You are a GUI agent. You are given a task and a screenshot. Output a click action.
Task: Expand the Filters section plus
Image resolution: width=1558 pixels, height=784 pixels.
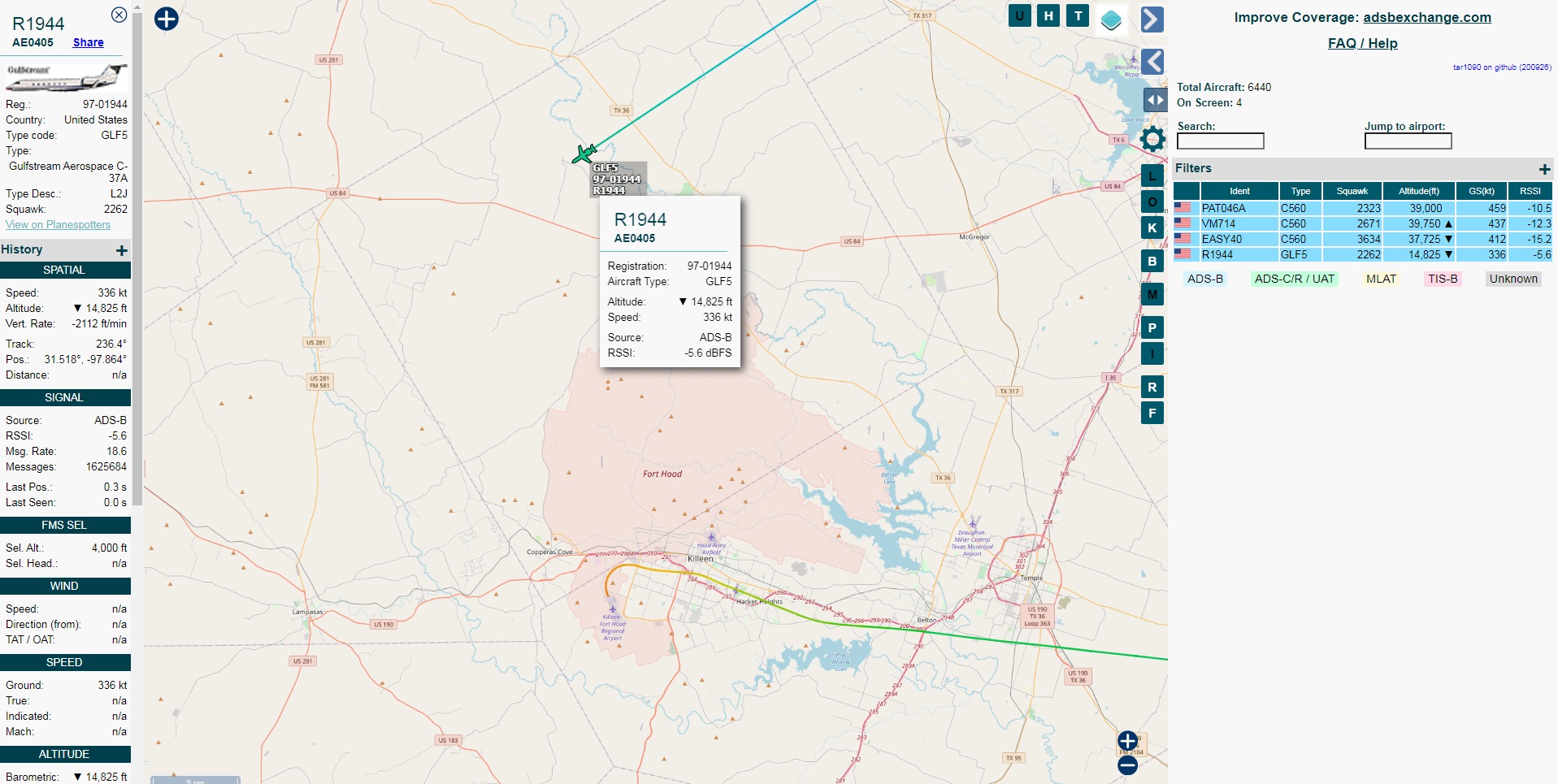[x=1544, y=169]
